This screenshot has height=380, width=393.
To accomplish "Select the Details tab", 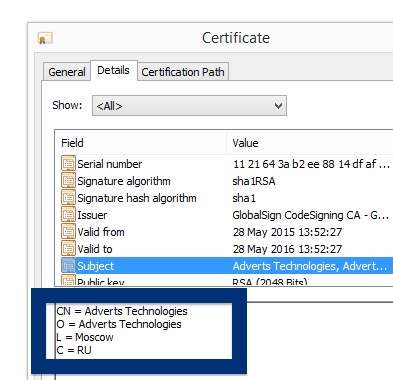I will 113,70.
